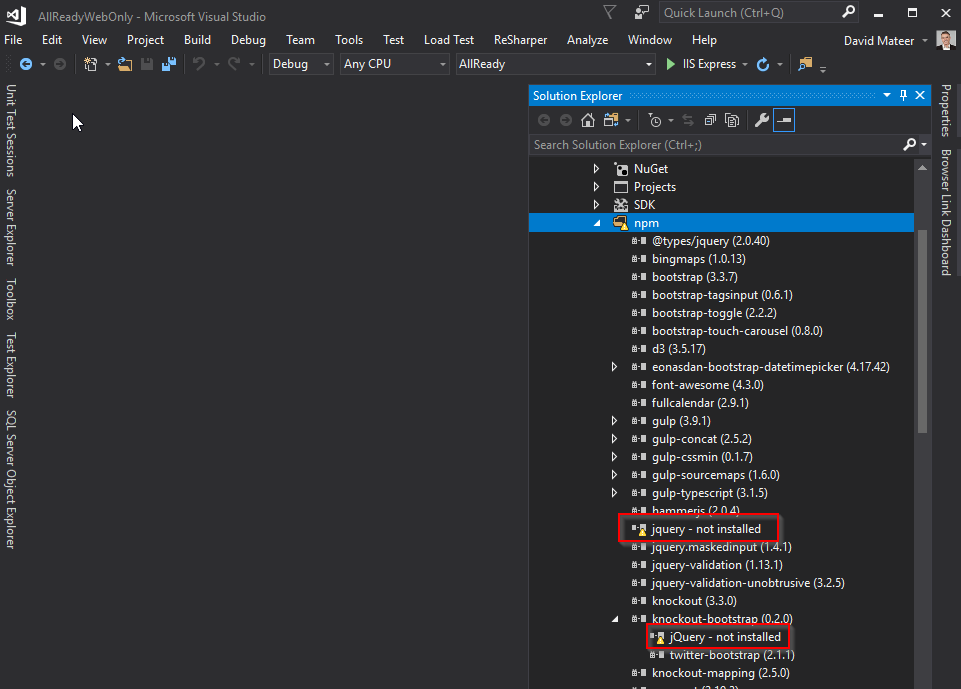The width and height of the screenshot is (961, 689).
Task: Click the Navigate Backward toolbar icon
Action: 26,64
